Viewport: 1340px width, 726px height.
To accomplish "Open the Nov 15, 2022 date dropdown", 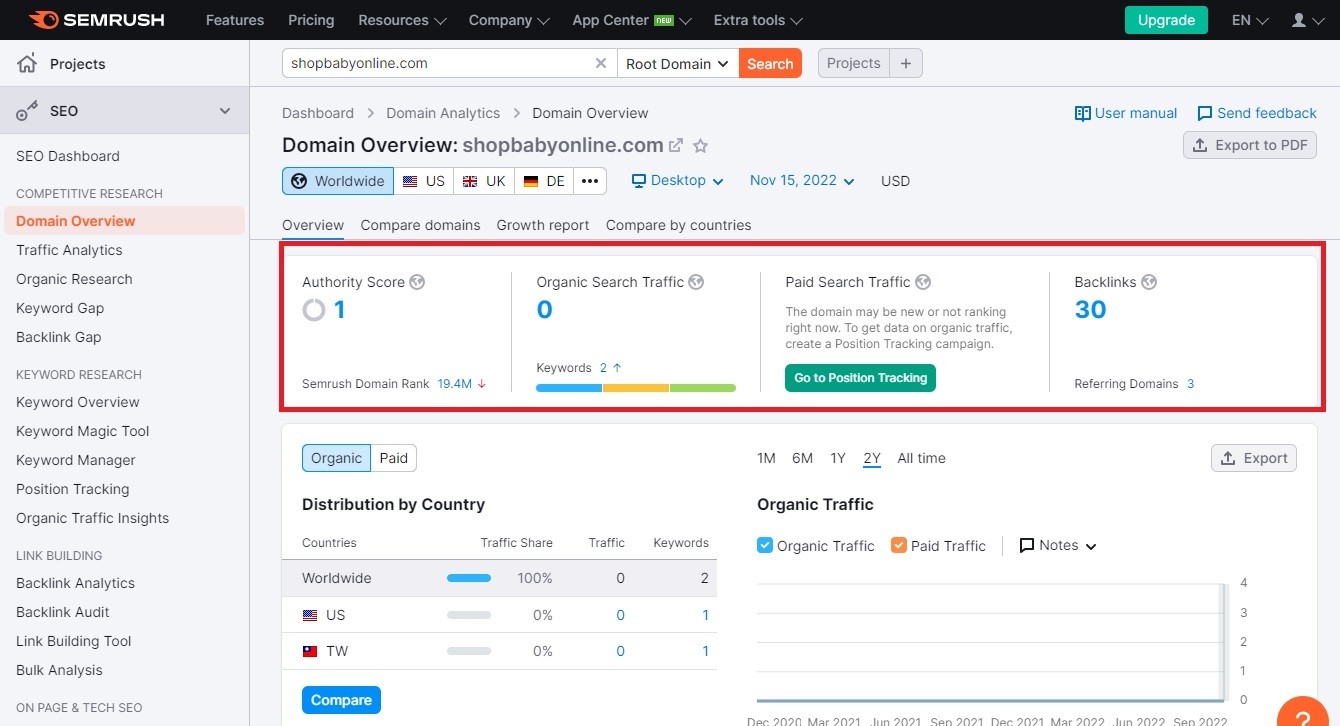I will [802, 181].
